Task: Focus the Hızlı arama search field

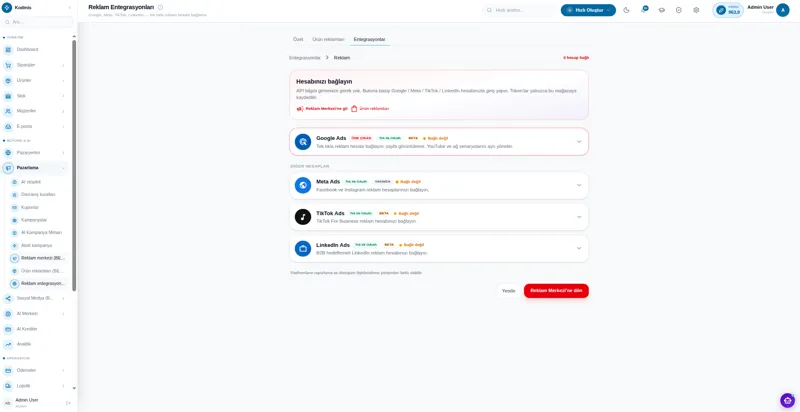Action: click(x=519, y=10)
